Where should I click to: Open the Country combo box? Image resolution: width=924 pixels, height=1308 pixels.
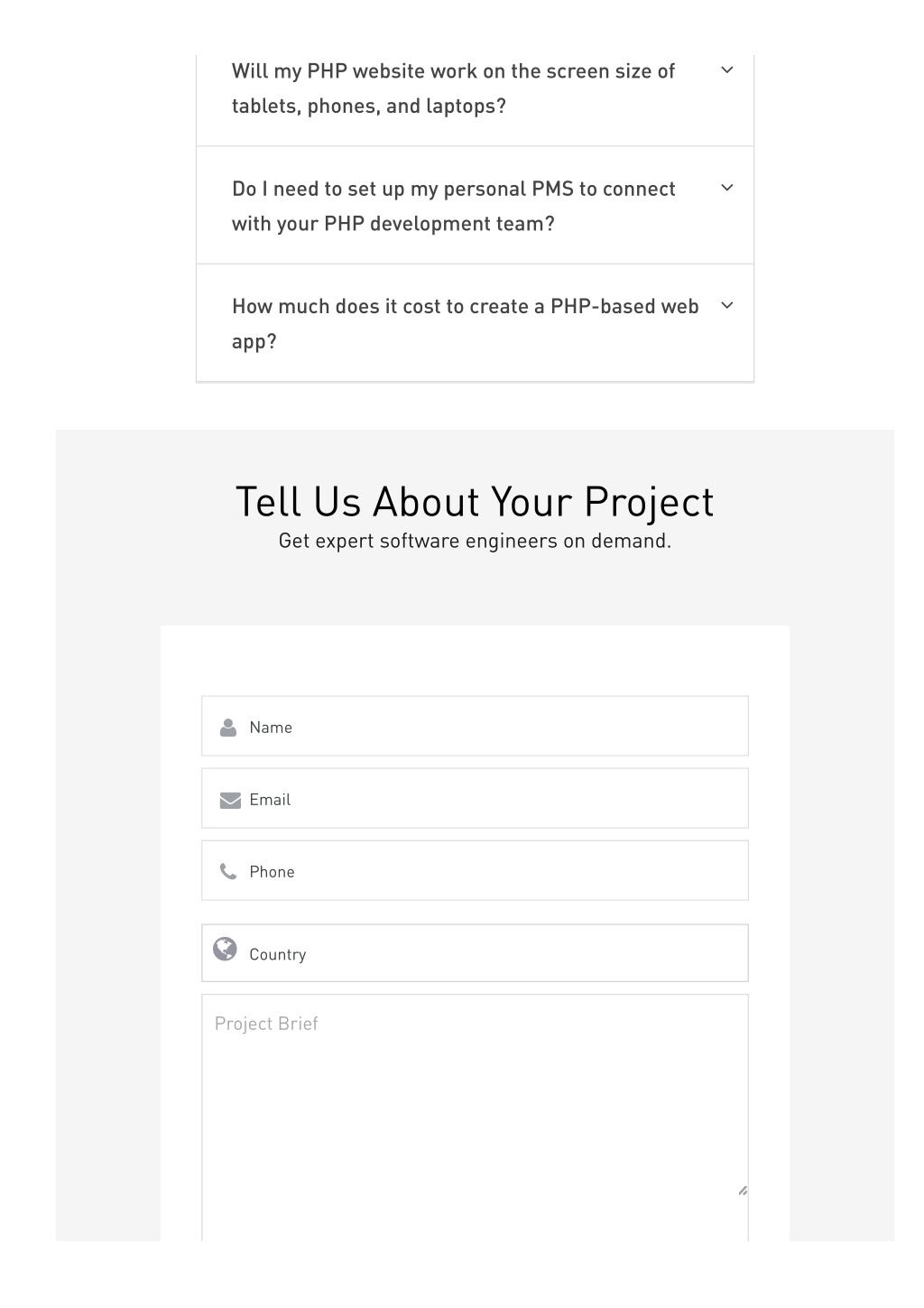[x=475, y=952]
